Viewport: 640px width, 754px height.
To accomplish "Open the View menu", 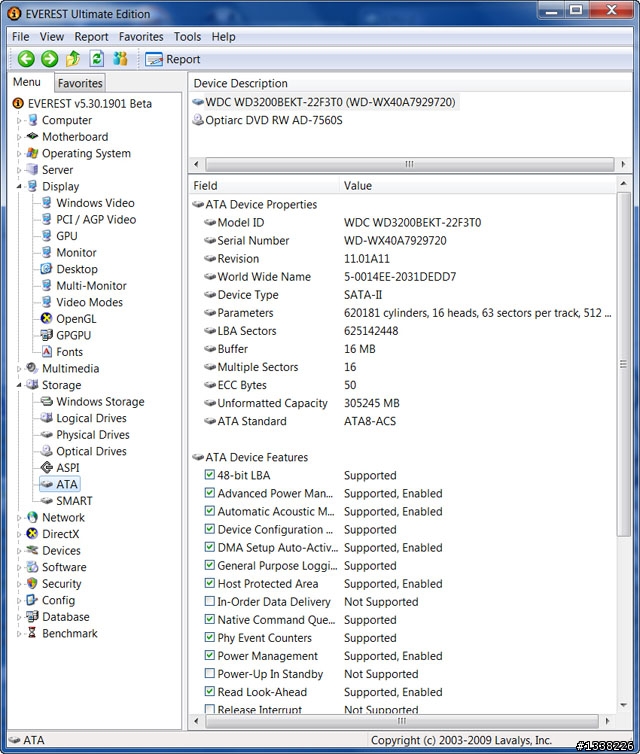I will 52,37.
